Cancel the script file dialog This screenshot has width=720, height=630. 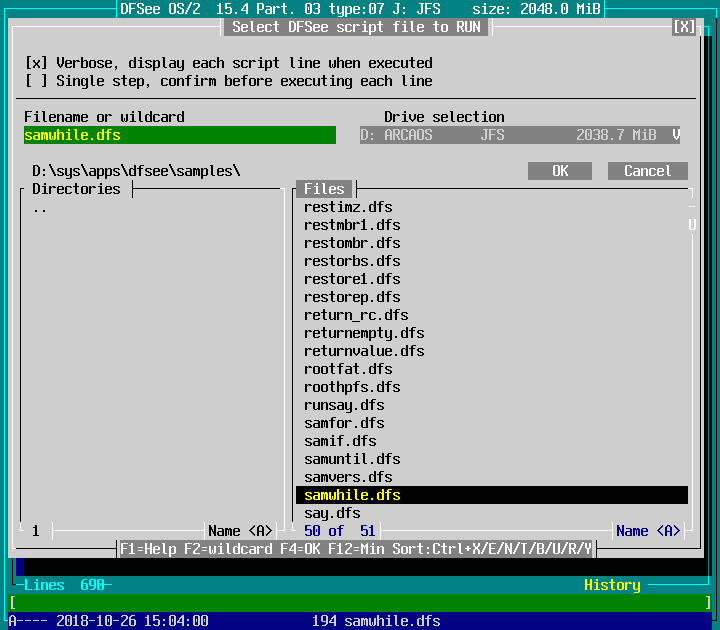tap(647, 171)
